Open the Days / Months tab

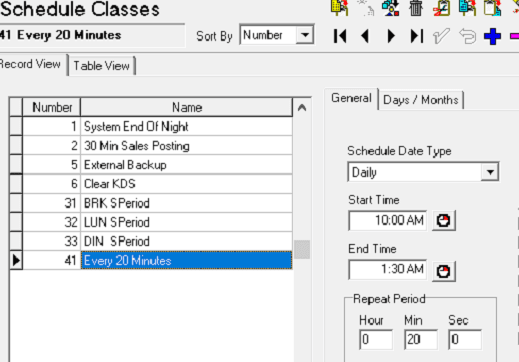point(421,100)
